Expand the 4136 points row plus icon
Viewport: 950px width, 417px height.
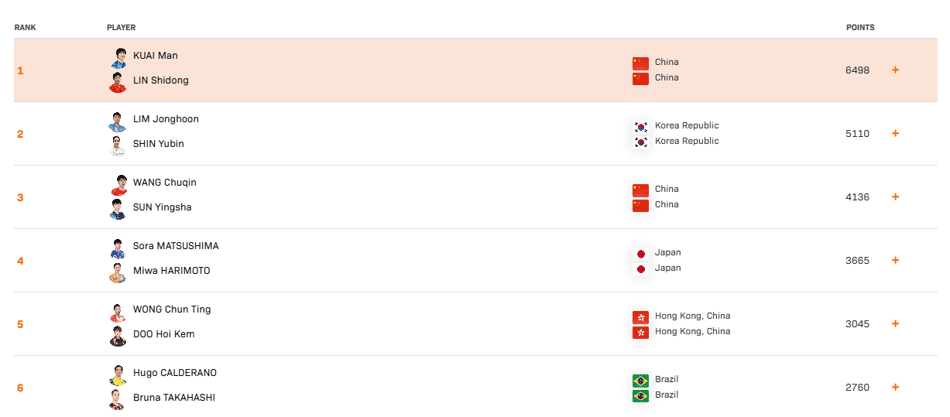[x=895, y=197]
